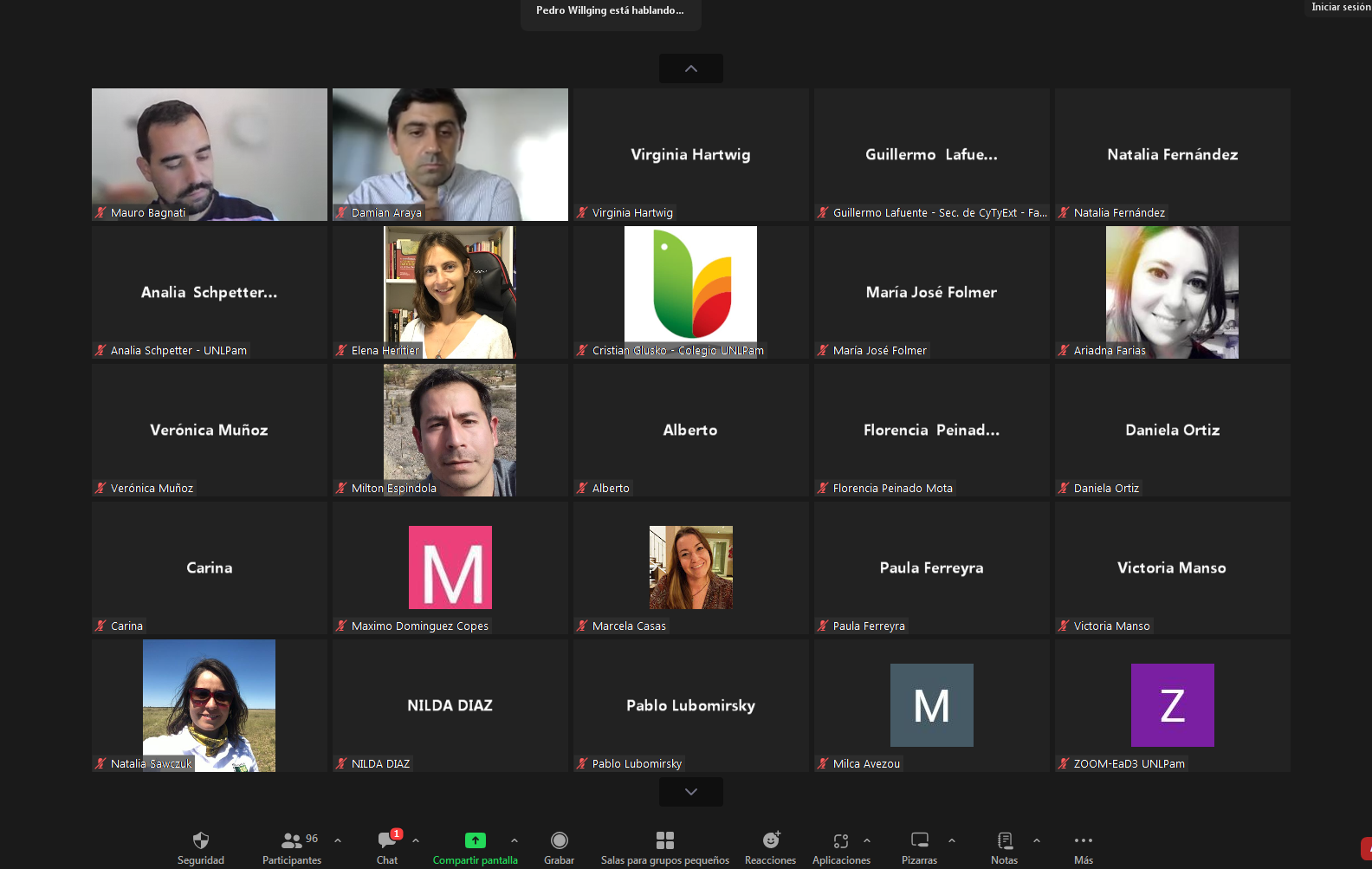Expand the Compartir pantalla options arrow
1372x869 pixels.
[514, 840]
